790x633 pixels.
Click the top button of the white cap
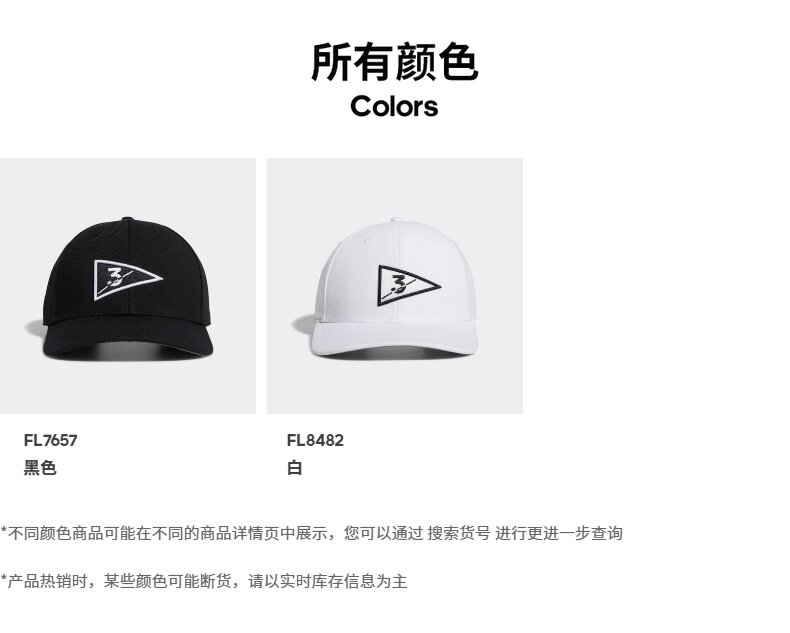pyautogui.click(x=396, y=220)
